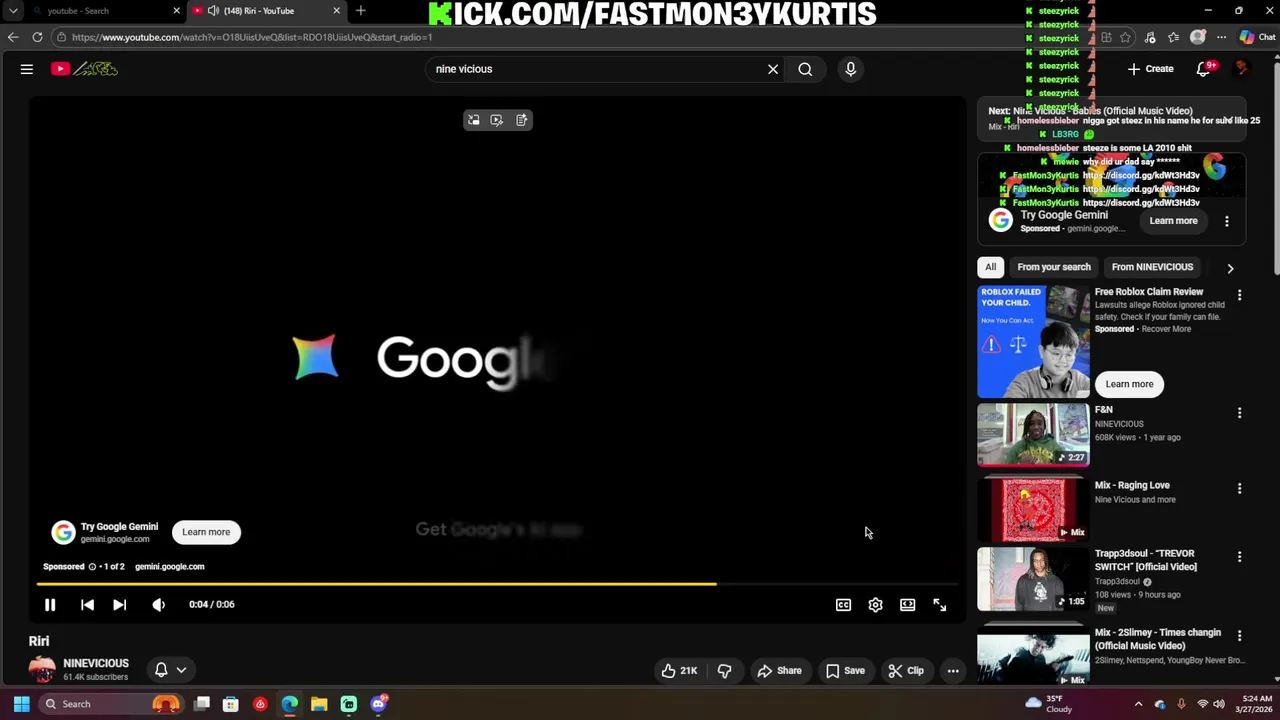Start voice search with the microphone
This screenshot has width=1280, height=720.
click(x=851, y=69)
